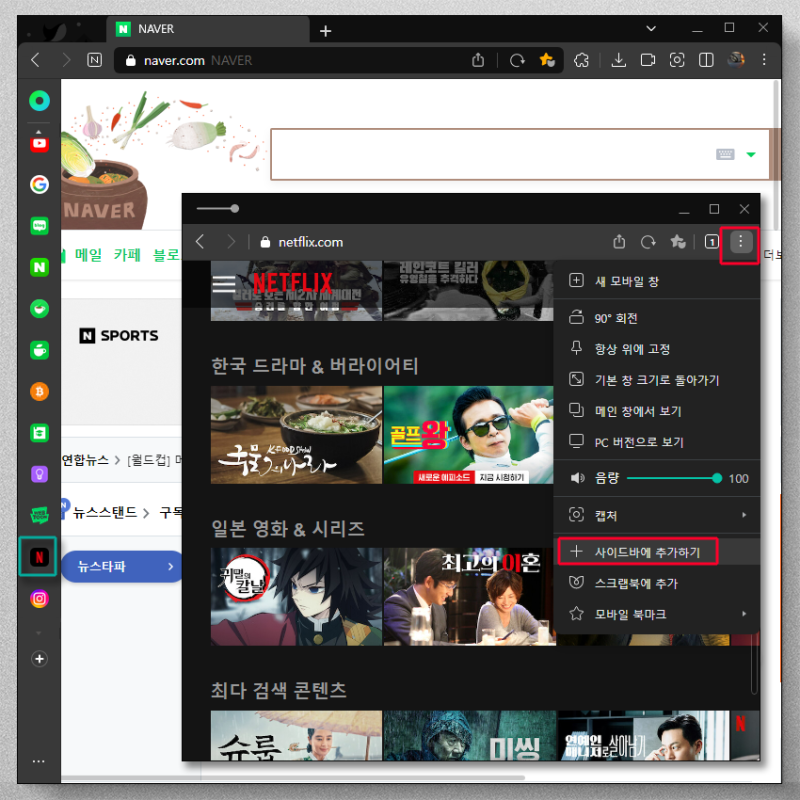
Task: Open the green Naver N sidebar icon
Action: [39, 267]
